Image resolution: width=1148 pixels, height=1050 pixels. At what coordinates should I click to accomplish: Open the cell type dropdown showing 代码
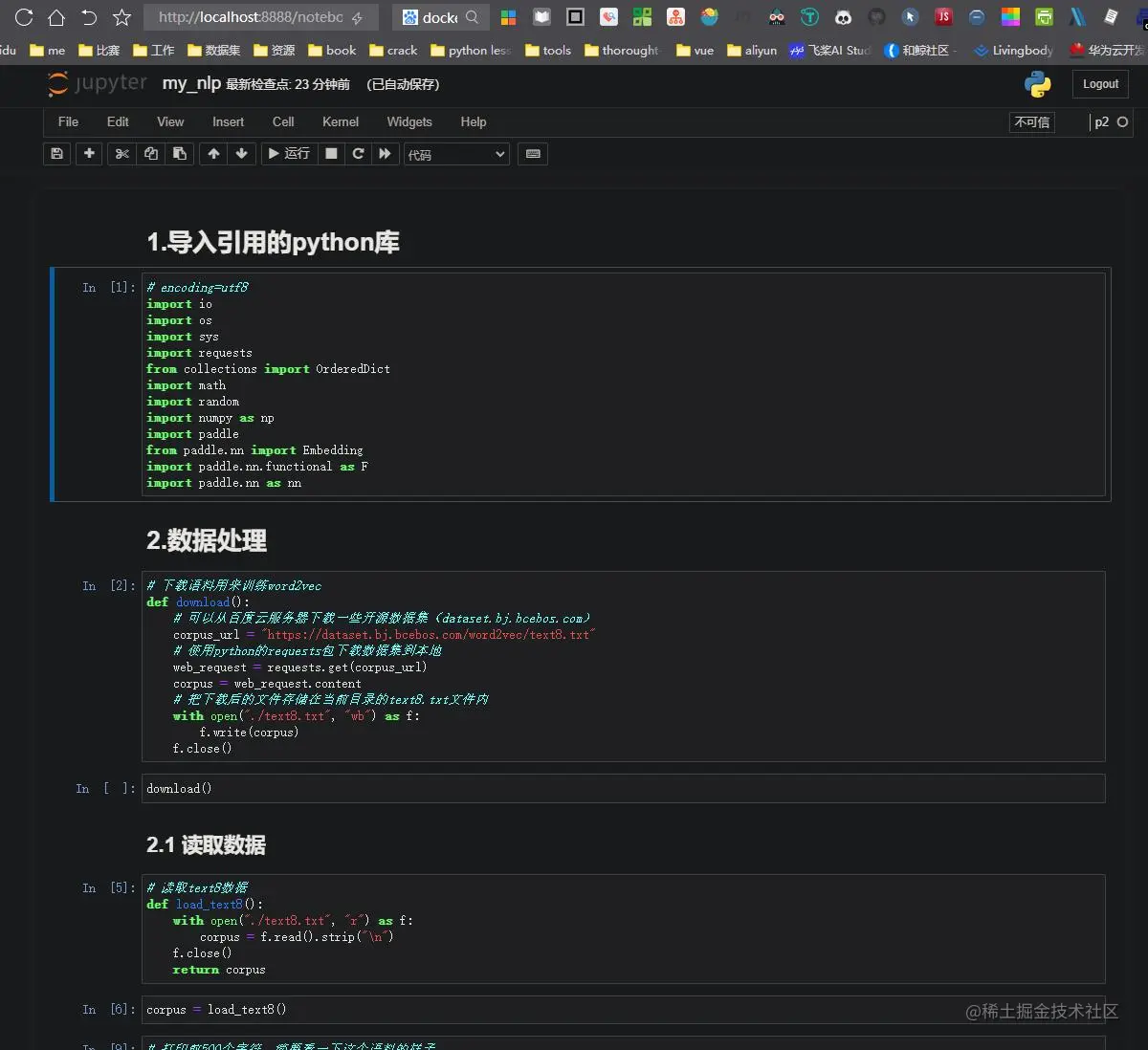click(x=457, y=155)
